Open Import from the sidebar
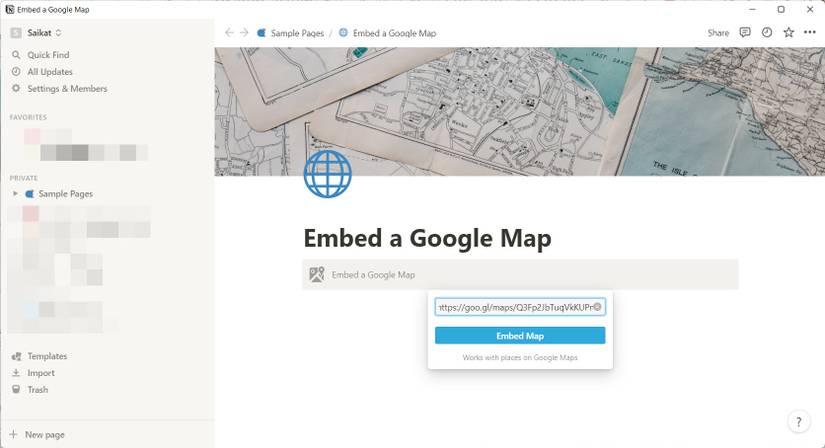825x448 pixels. pos(41,373)
